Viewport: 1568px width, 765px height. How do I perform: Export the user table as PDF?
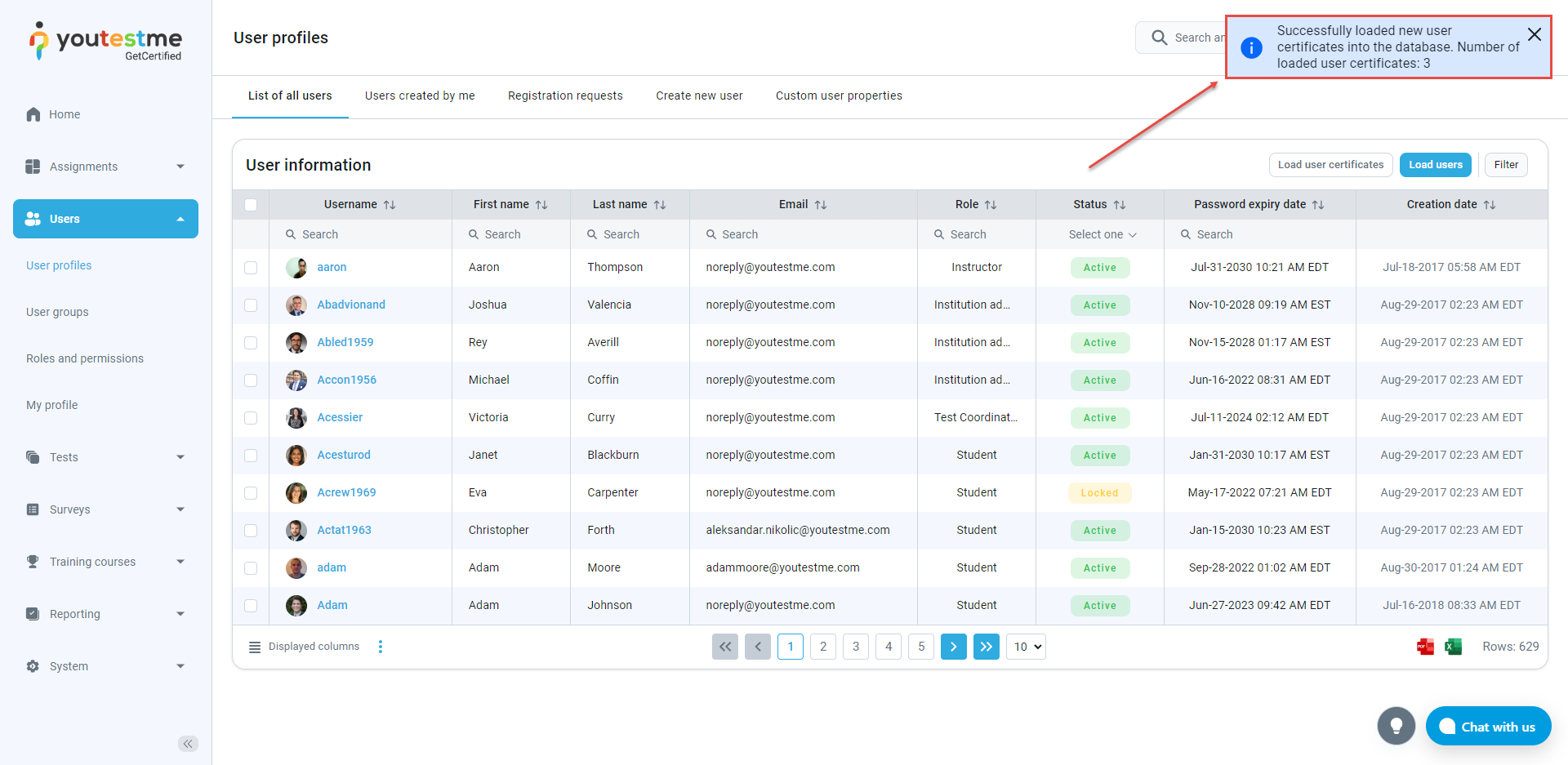1425,647
